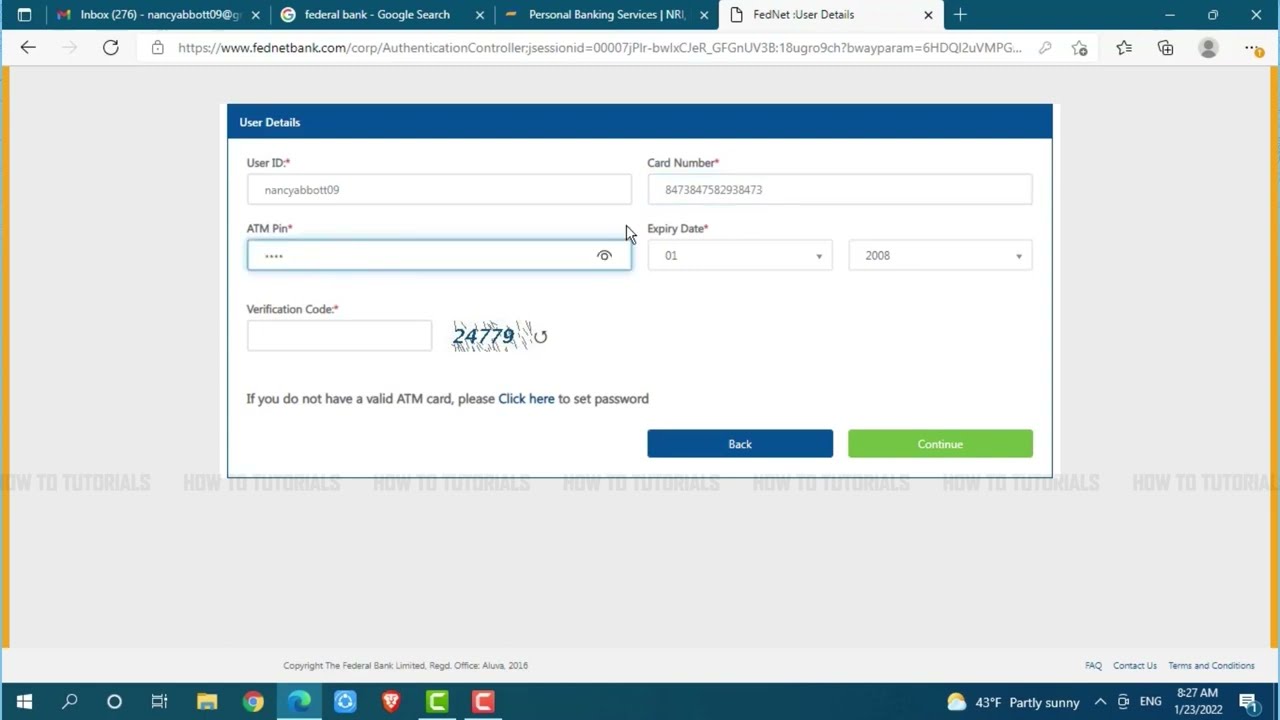
Task: Open Terms and Conditions link
Action: click(1211, 666)
